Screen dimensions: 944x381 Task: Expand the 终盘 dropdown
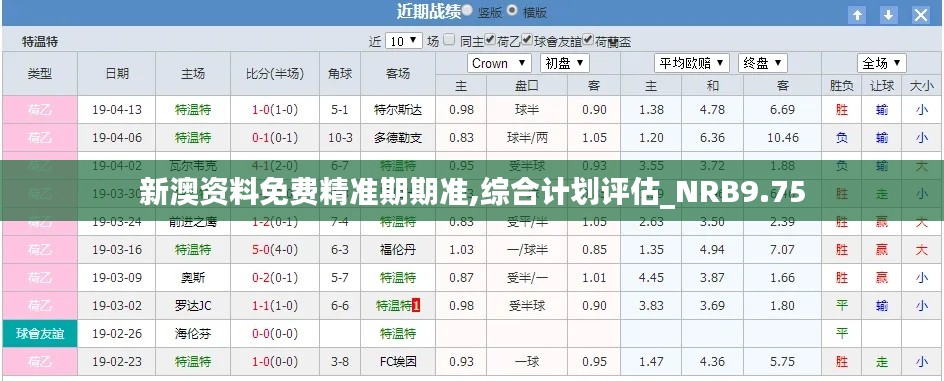(763, 63)
